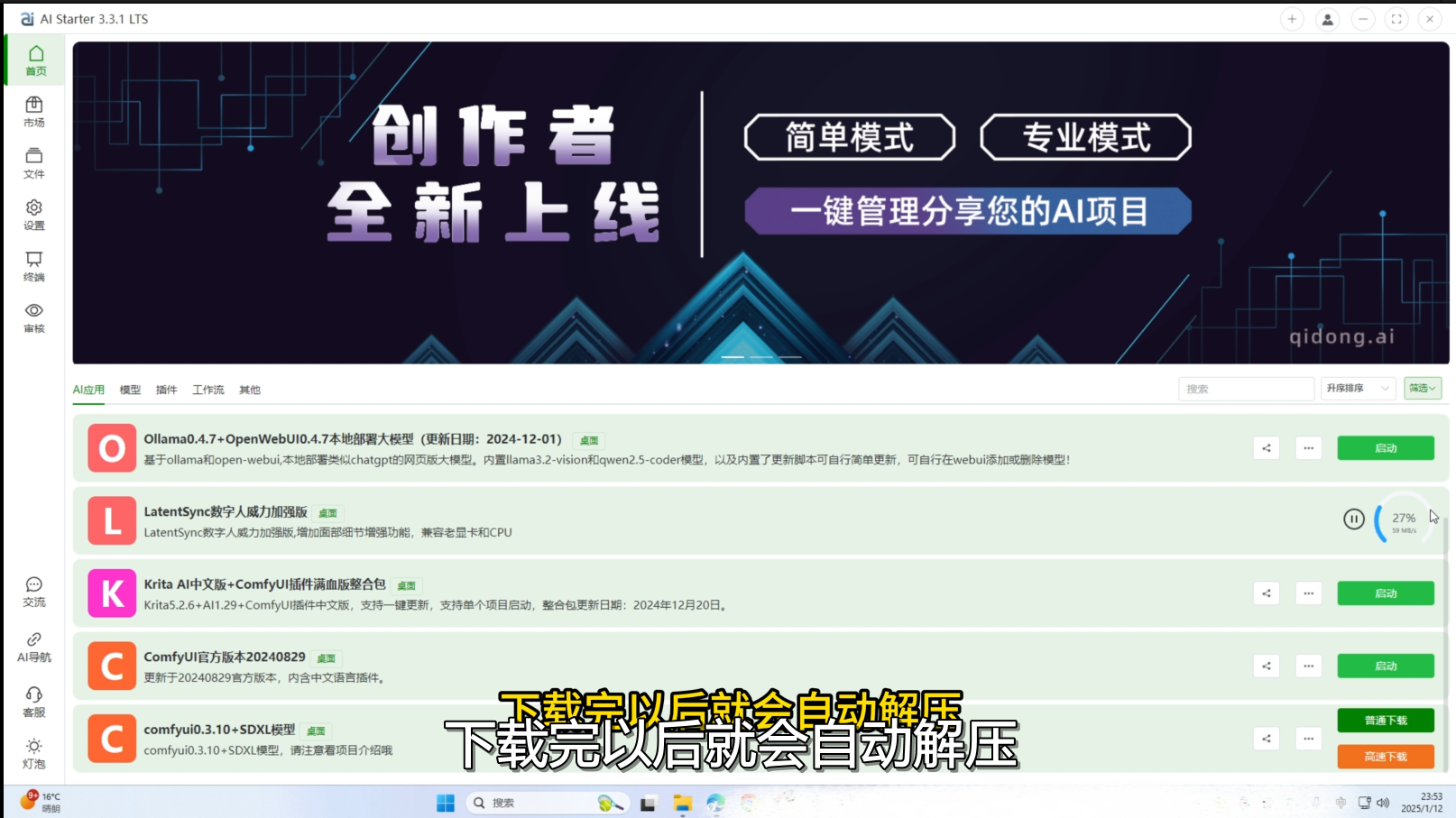The height and width of the screenshot is (818, 1456).
Task: Launch Ollama with the 启动 button
Action: (1386, 448)
